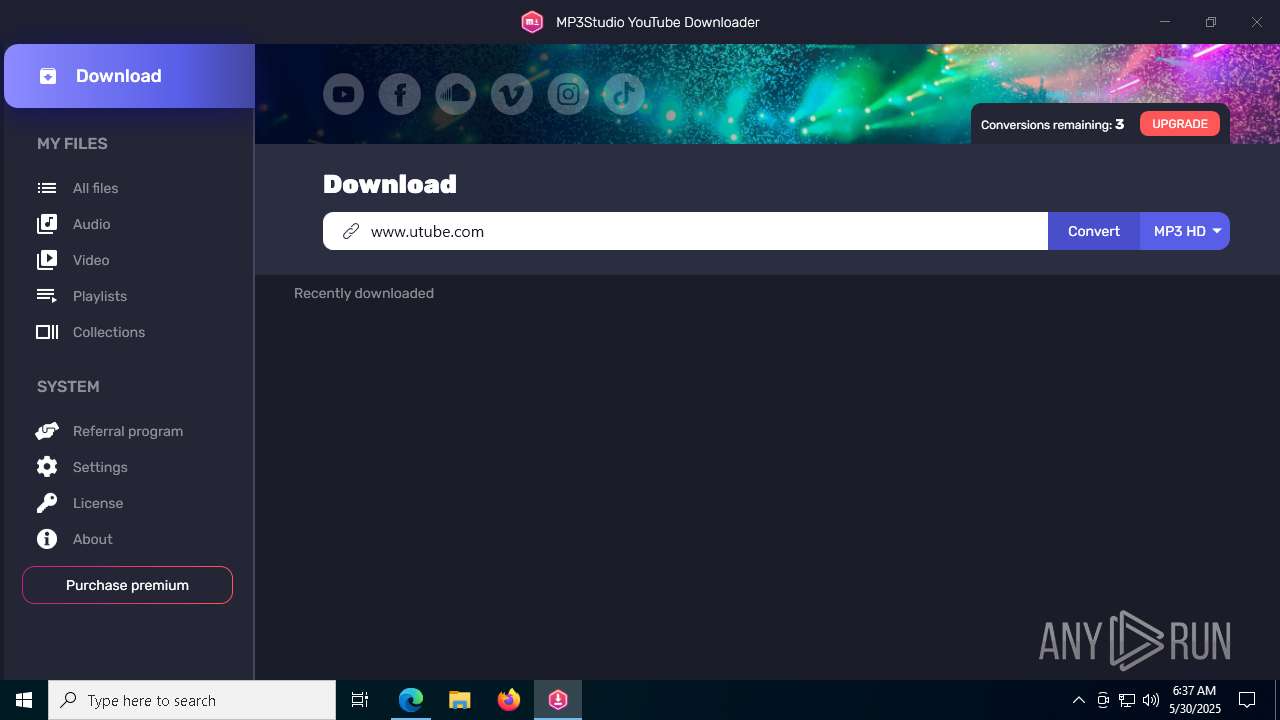This screenshot has height=720, width=1280.
Task: Restore down the MP3Studio window
Action: point(1211,22)
